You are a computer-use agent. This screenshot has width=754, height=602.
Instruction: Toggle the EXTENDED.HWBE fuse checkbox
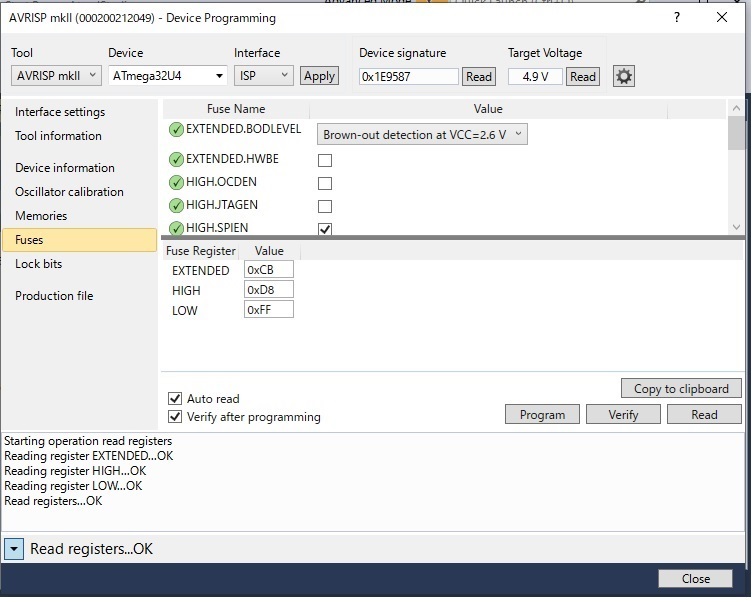coord(325,160)
